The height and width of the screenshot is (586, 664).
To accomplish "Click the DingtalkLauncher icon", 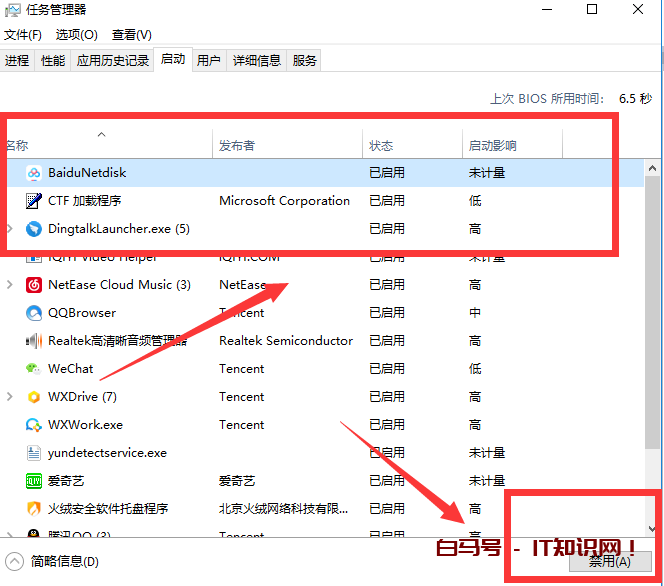I will 34,229.
